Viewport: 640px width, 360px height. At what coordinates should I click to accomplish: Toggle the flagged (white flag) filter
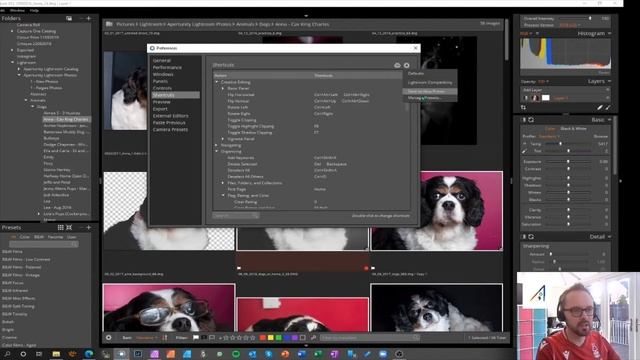click(196, 338)
